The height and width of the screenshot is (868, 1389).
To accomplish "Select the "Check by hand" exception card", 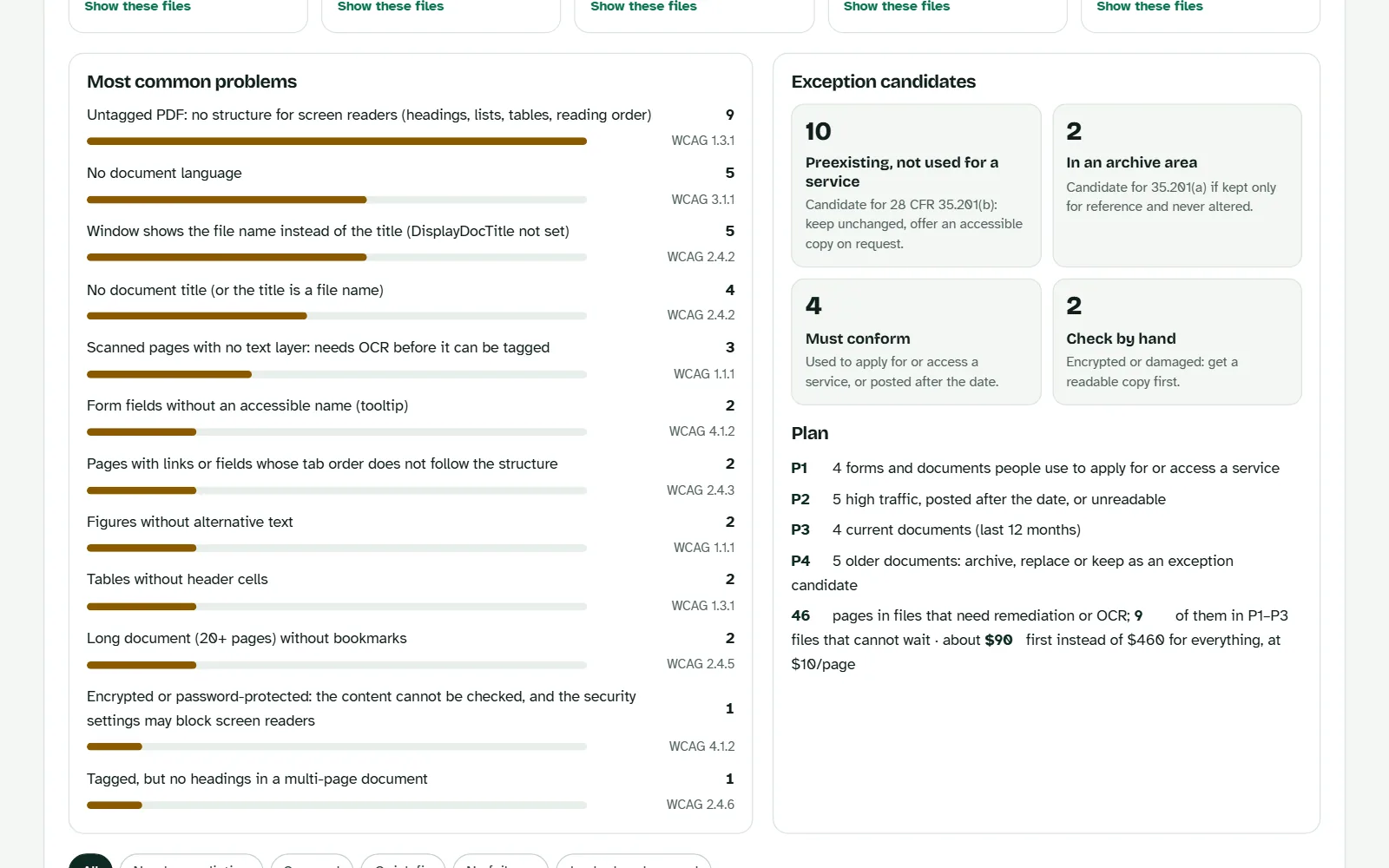I will (x=1177, y=342).
